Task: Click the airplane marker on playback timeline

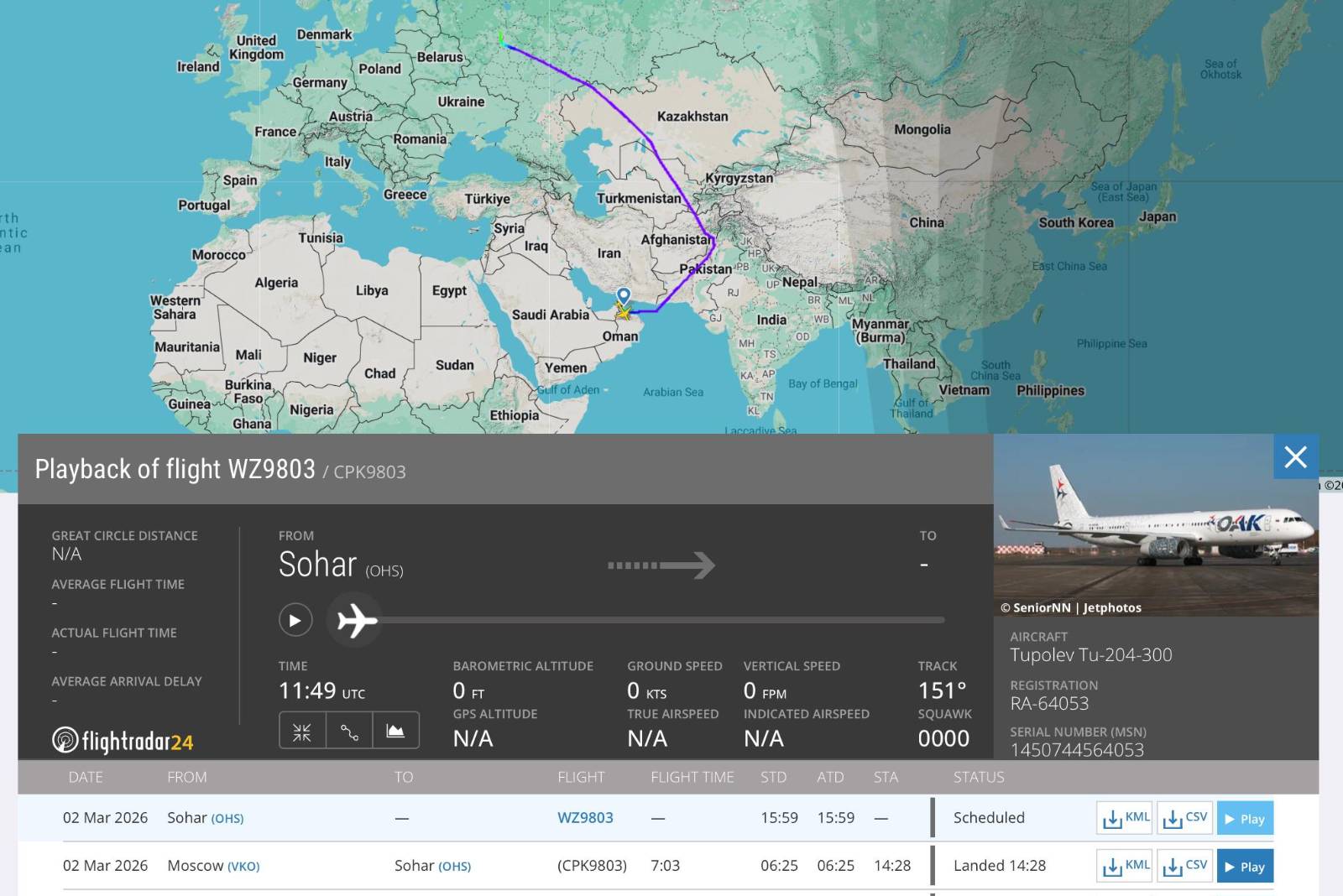Action: (356, 621)
